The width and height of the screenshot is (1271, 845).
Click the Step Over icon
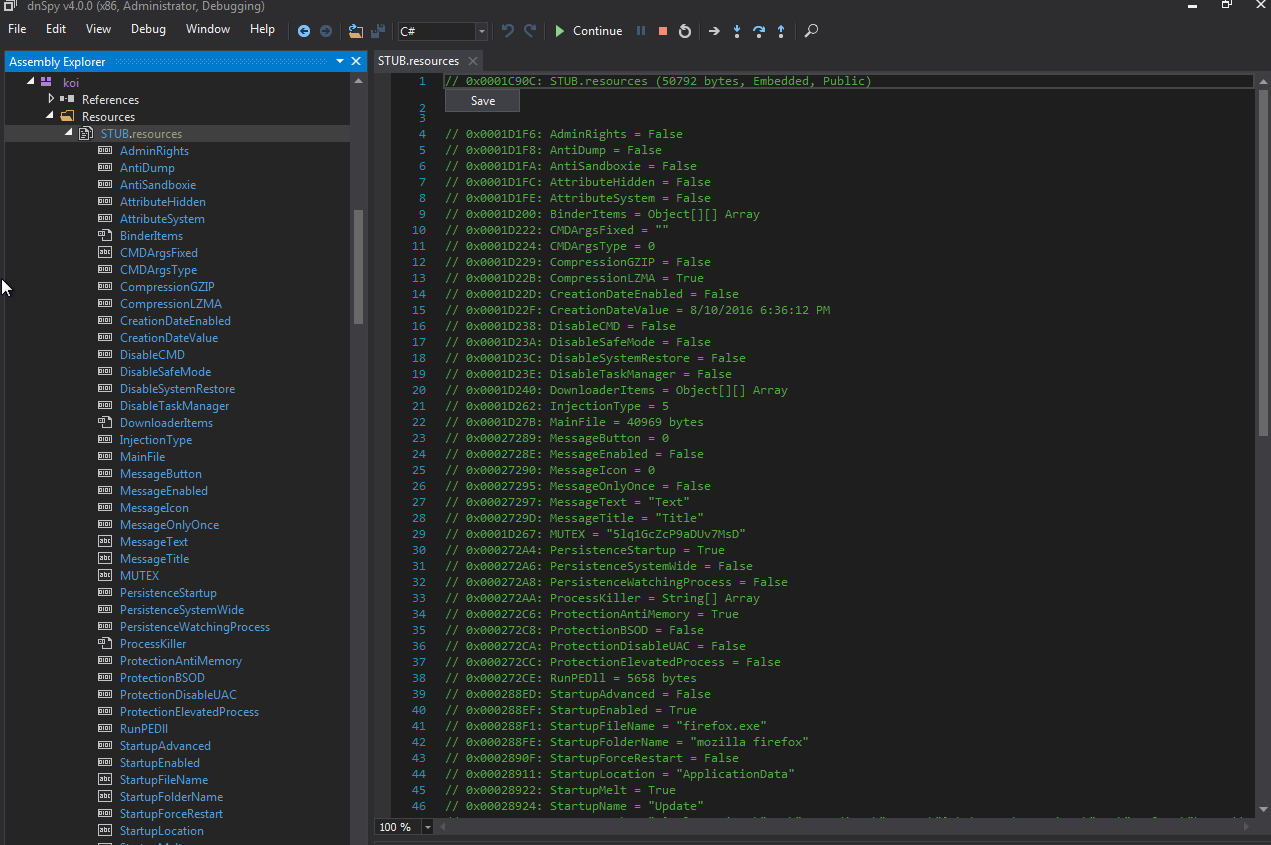(759, 31)
